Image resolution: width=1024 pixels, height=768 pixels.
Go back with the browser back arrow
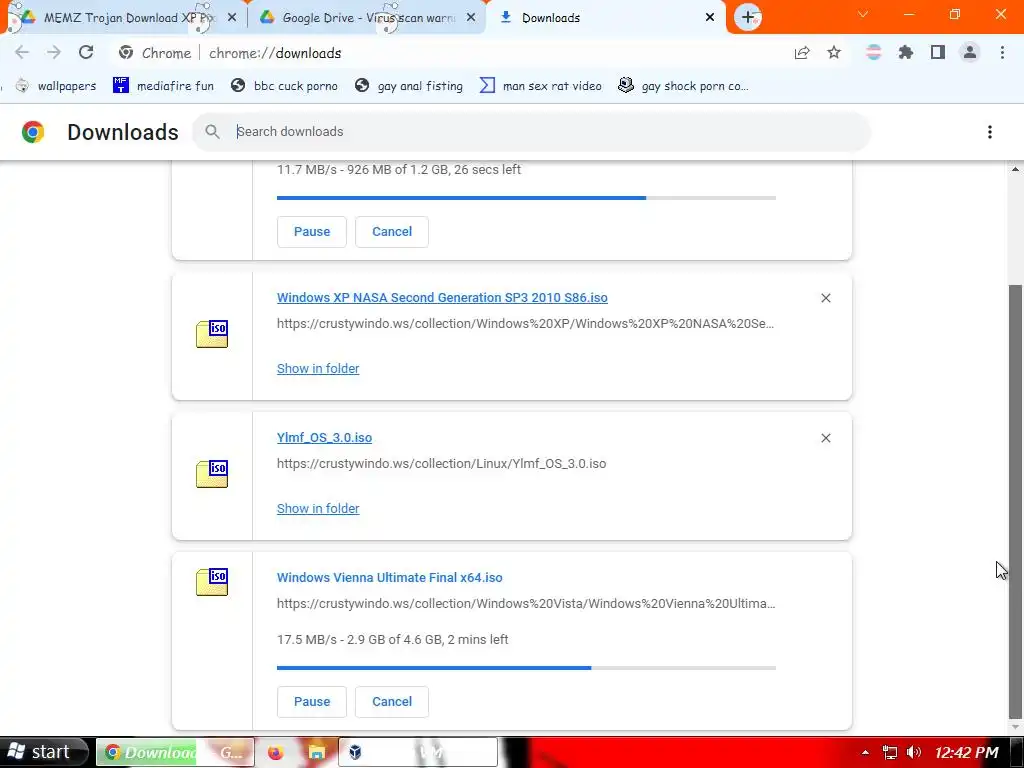tap(22, 53)
